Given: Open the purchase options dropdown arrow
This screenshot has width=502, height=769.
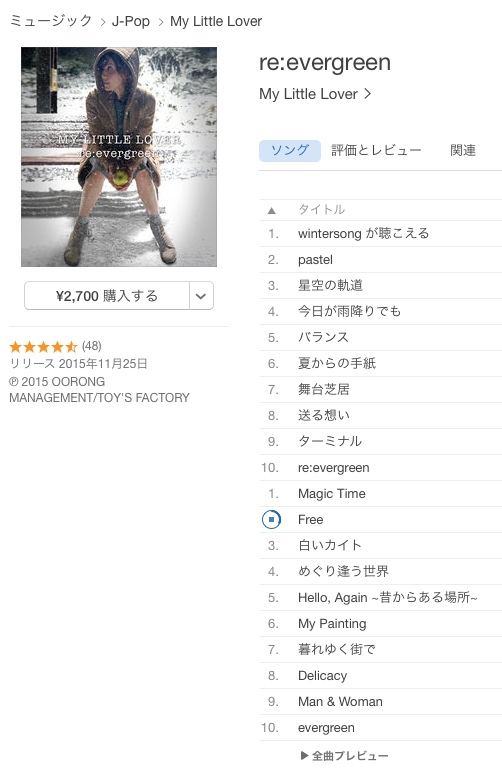Looking at the screenshot, I should pyautogui.click(x=201, y=296).
